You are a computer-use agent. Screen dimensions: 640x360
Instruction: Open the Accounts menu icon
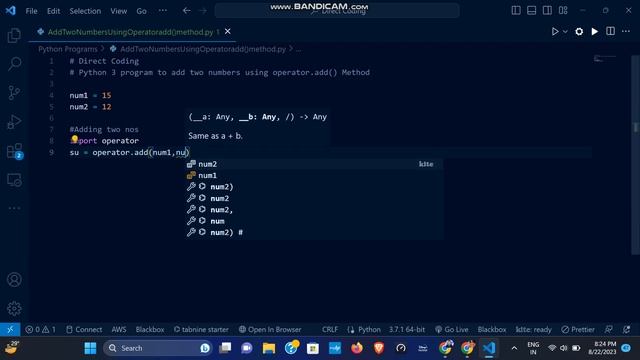pos(14,280)
